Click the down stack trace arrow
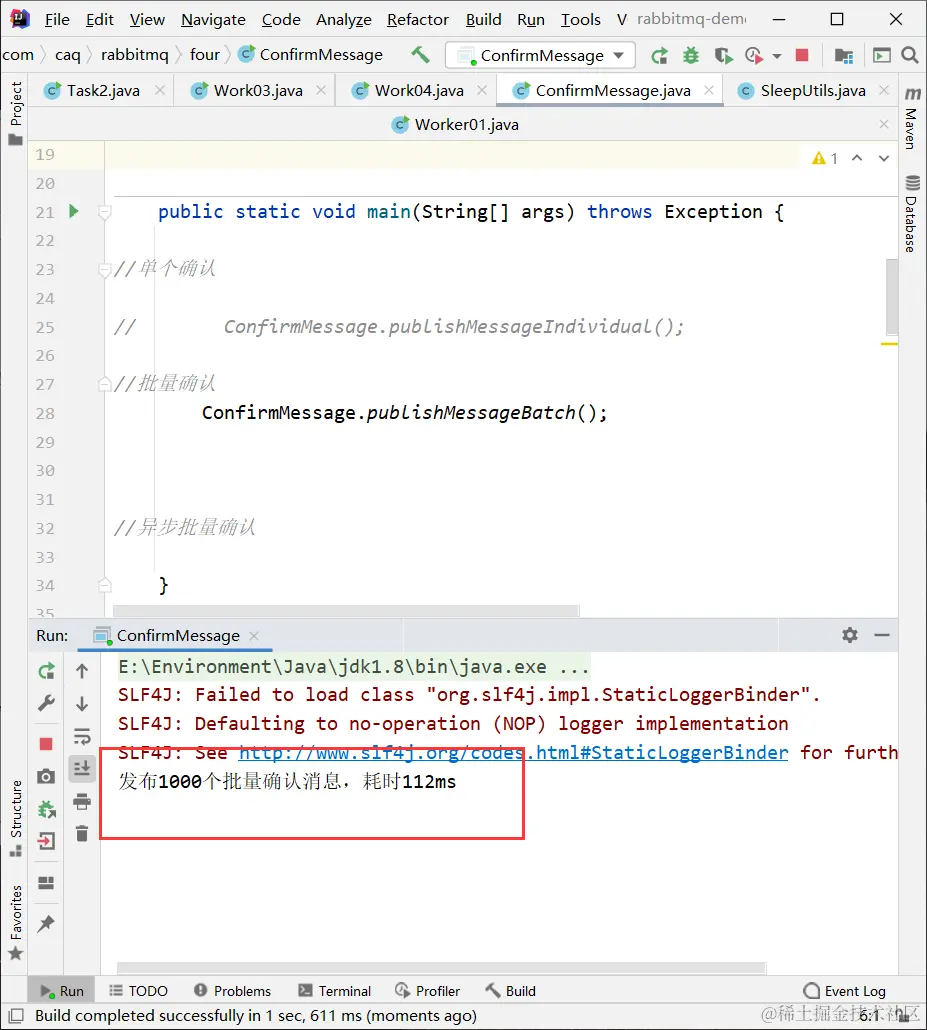 click(82, 704)
